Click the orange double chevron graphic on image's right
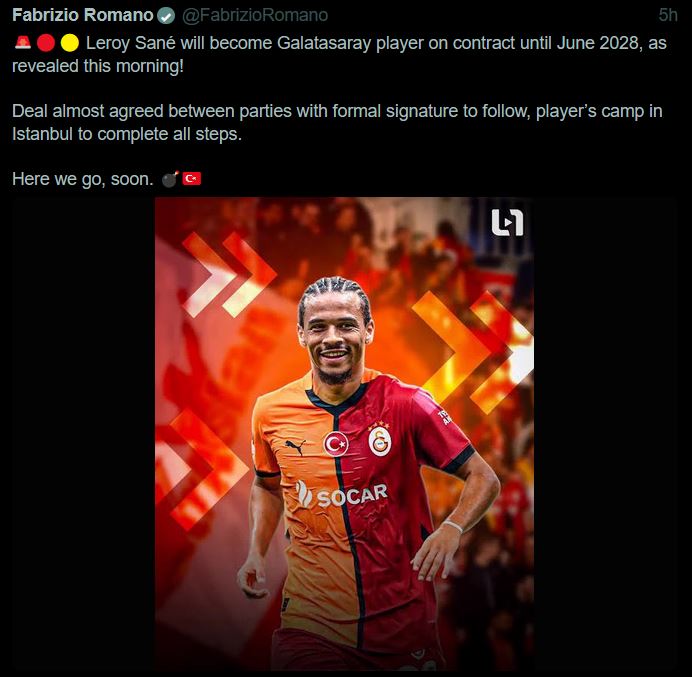Image resolution: width=692 pixels, height=677 pixels. coord(472,352)
